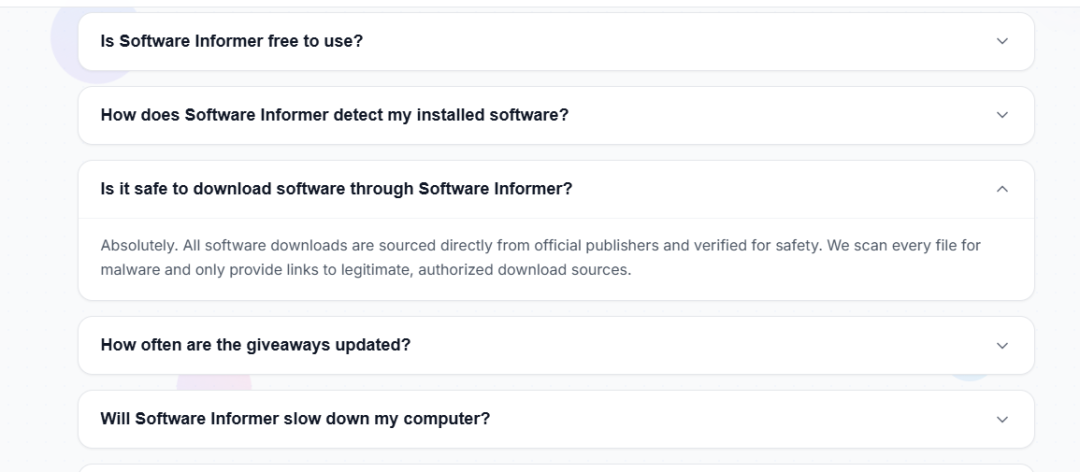Collapse the 'Is it safe to download' chevron
The height and width of the screenshot is (472, 1080).
point(1002,189)
